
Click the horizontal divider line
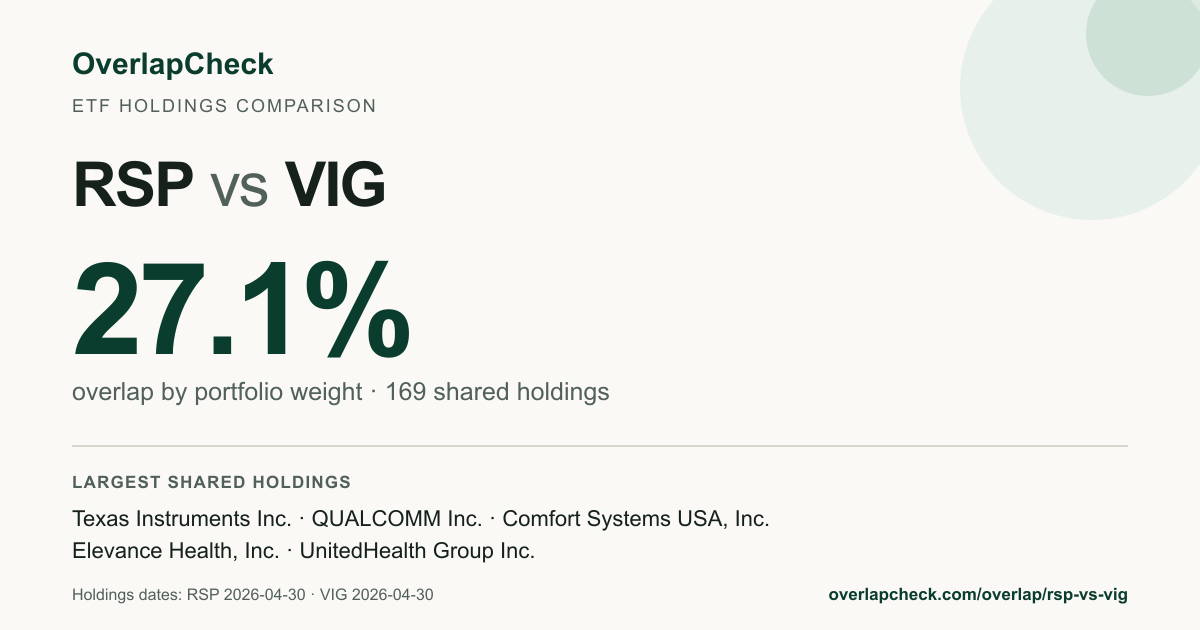coord(600,445)
